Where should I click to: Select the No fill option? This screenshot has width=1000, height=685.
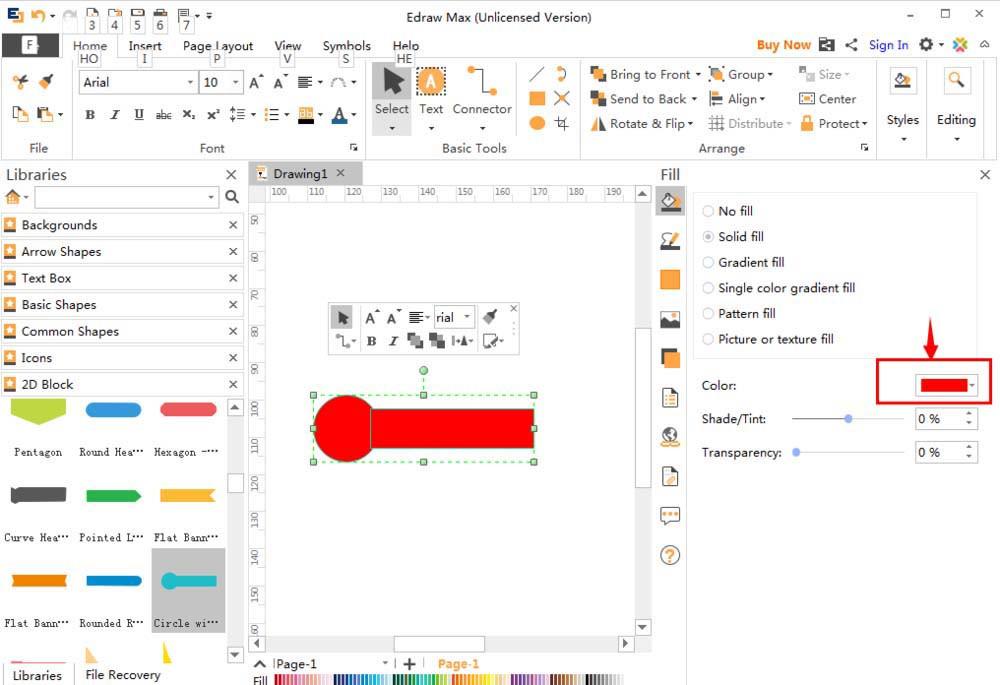[709, 211]
